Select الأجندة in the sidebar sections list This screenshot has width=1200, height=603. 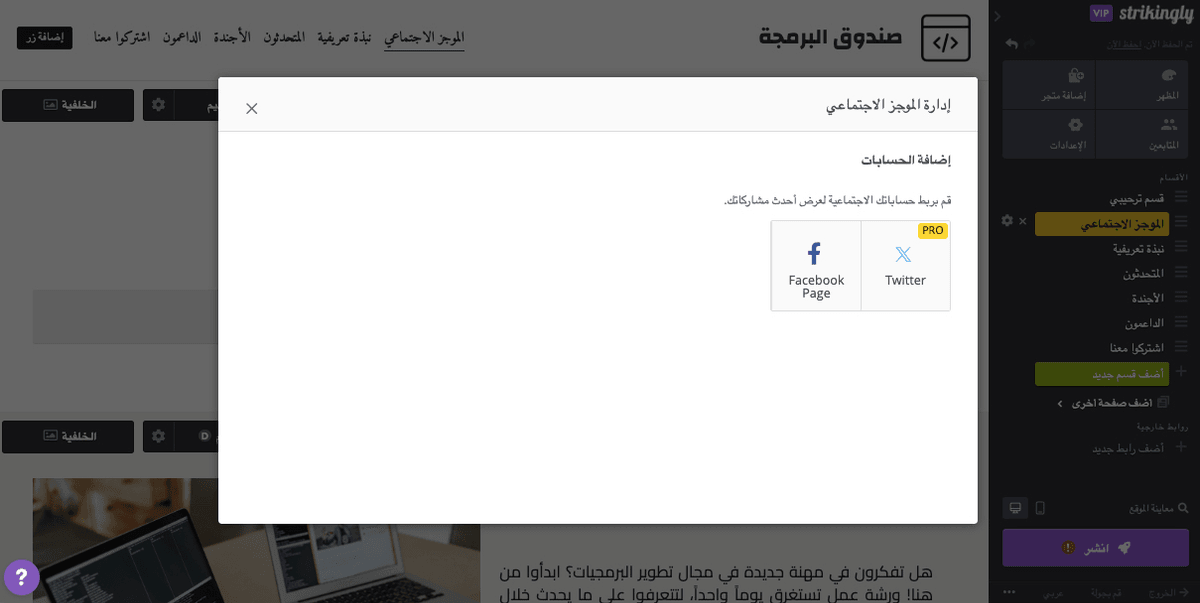coord(1148,298)
